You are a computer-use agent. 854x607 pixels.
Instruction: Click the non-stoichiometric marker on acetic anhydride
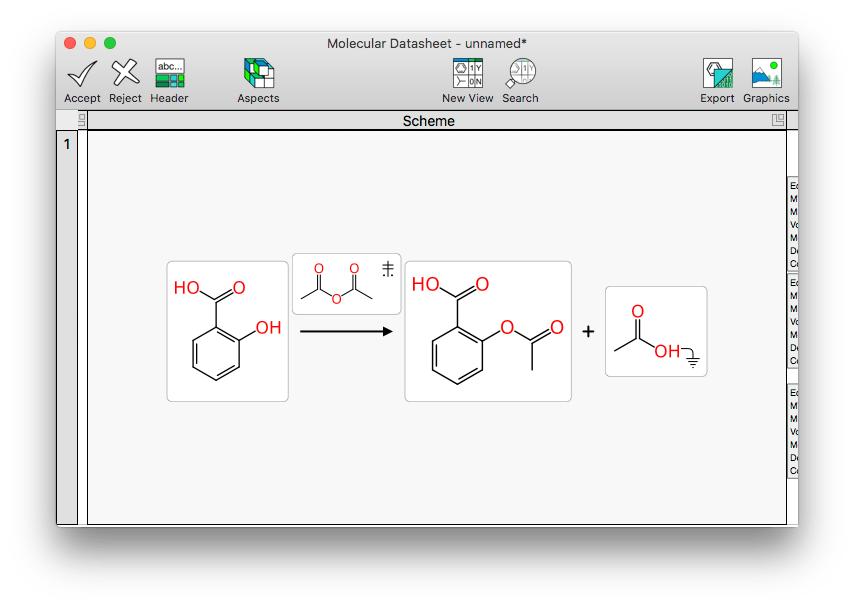coord(387,268)
